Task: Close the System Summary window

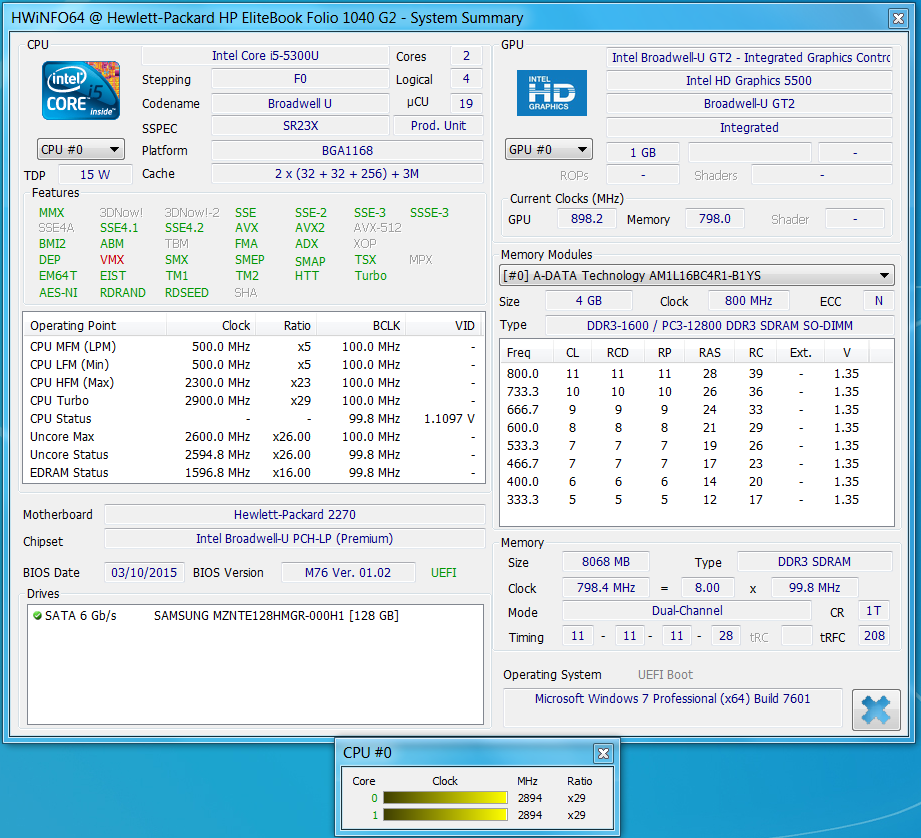Action: click(898, 18)
